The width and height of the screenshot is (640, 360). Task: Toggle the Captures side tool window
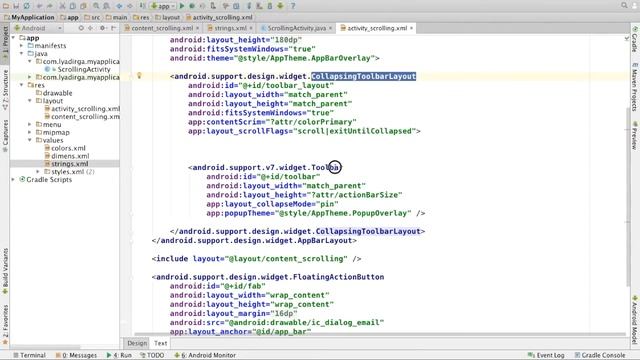click(x=5, y=136)
